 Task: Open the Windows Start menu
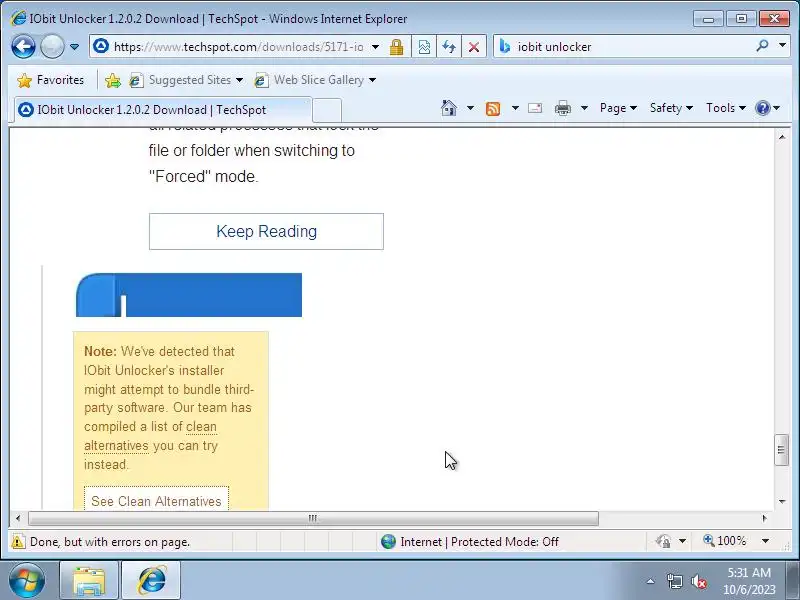tap(27, 581)
